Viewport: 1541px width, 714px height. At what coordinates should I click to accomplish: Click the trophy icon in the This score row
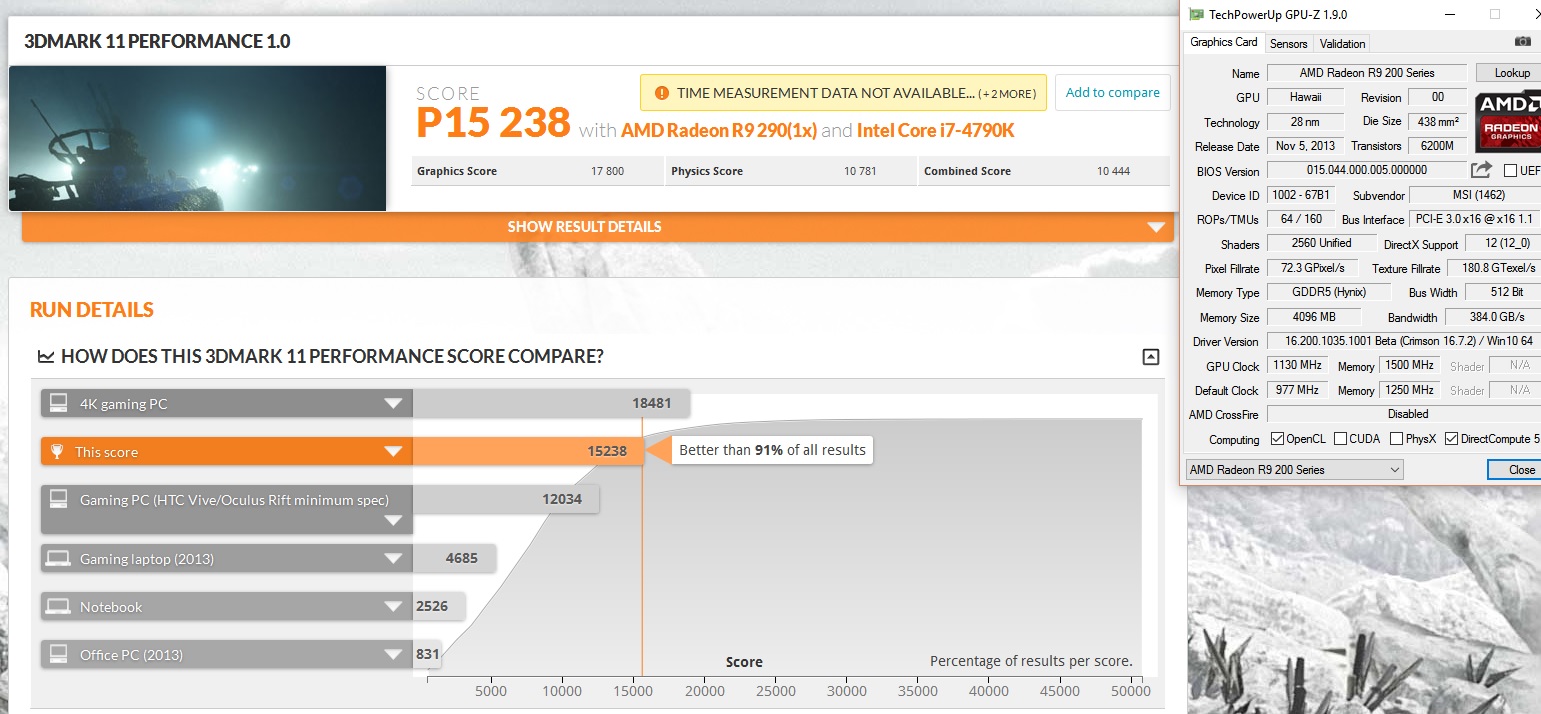[58, 452]
